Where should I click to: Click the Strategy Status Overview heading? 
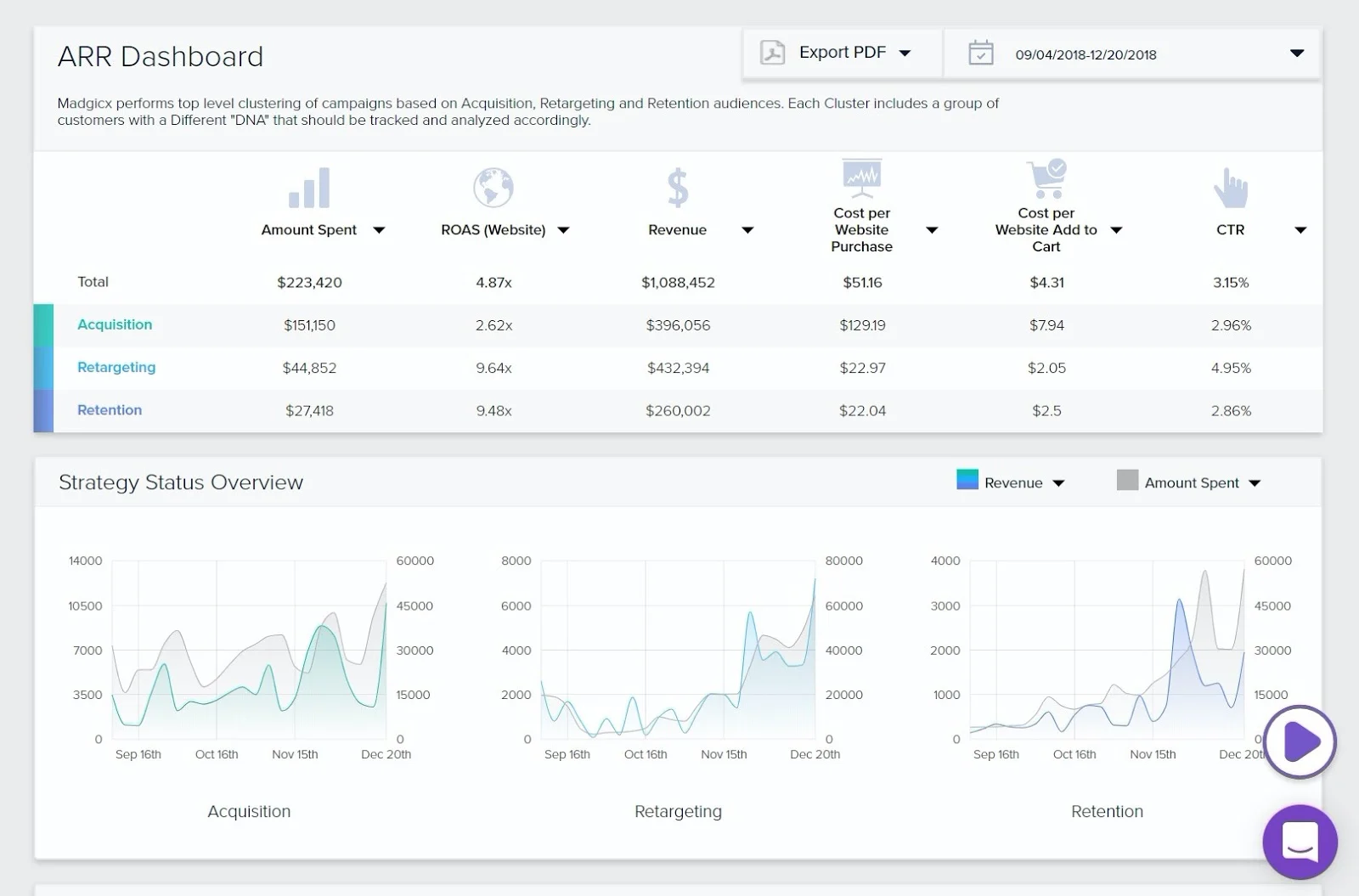pyautogui.click(x=181, y=482)
